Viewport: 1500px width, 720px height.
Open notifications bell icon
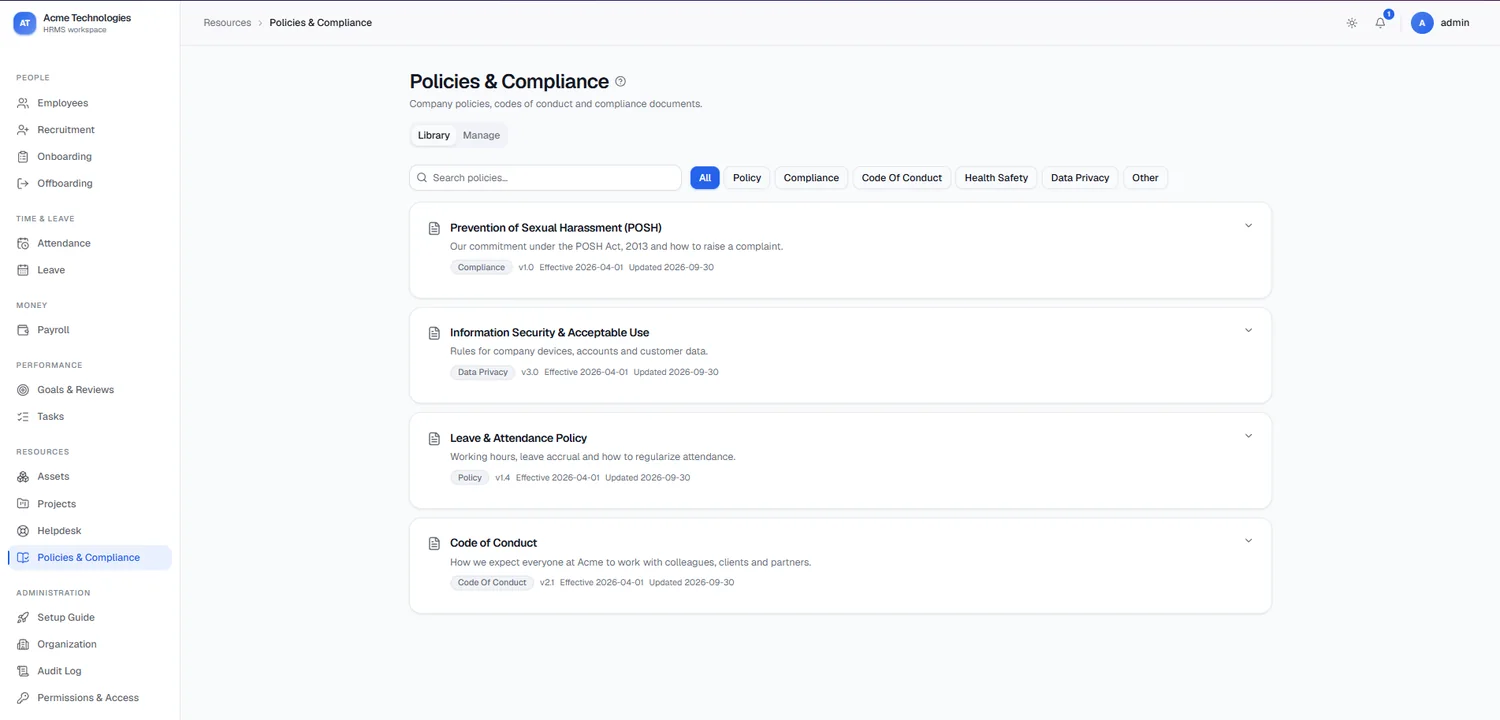(1380, 23)
